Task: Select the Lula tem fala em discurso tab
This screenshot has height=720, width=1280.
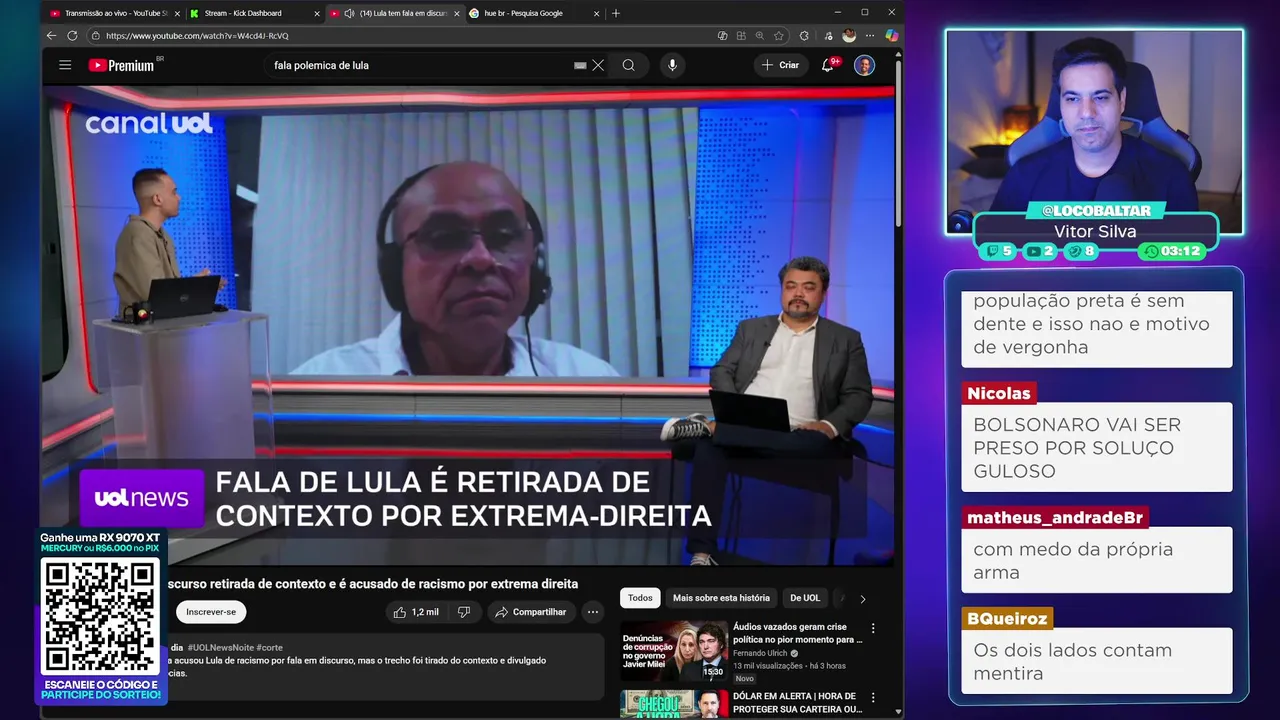Action: click(395, 13)
